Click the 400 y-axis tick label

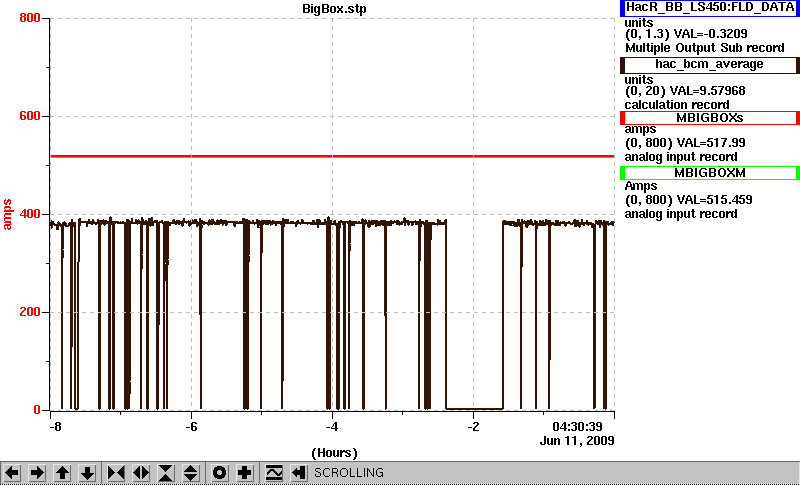(x=30, y=214)
